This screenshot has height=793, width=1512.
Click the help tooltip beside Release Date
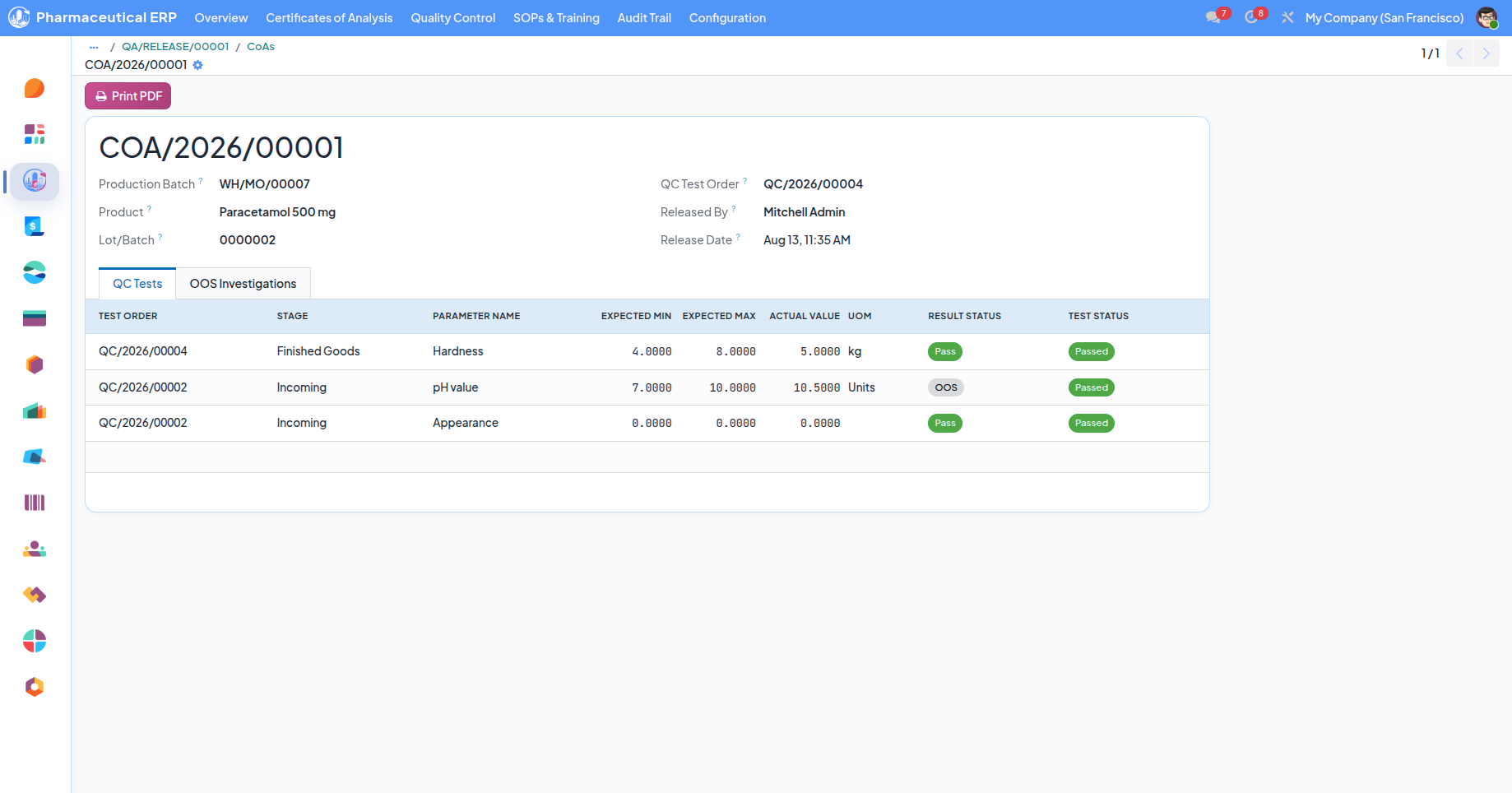click(x=738, y=236)
